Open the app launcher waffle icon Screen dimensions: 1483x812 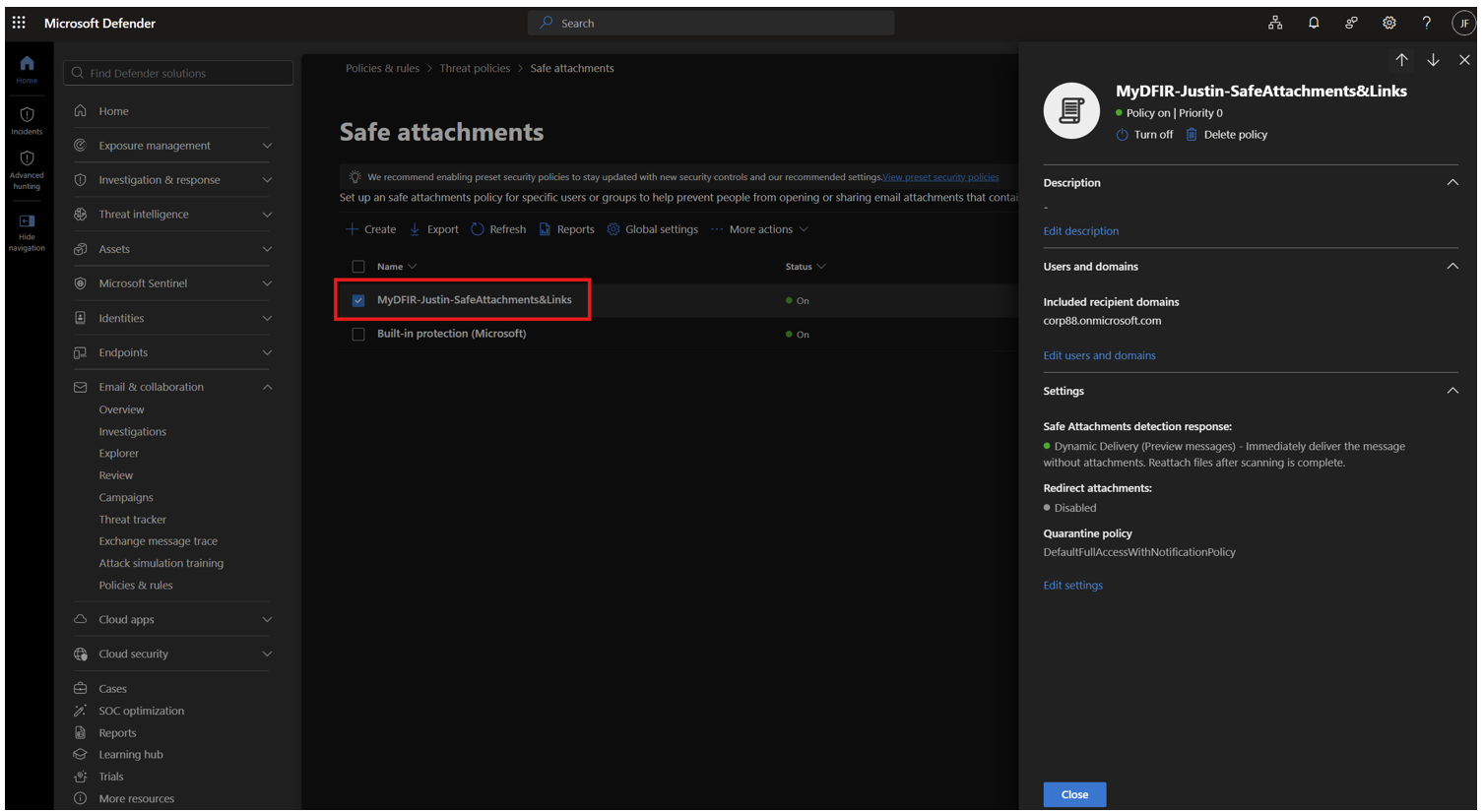click(x=19, y=22)
